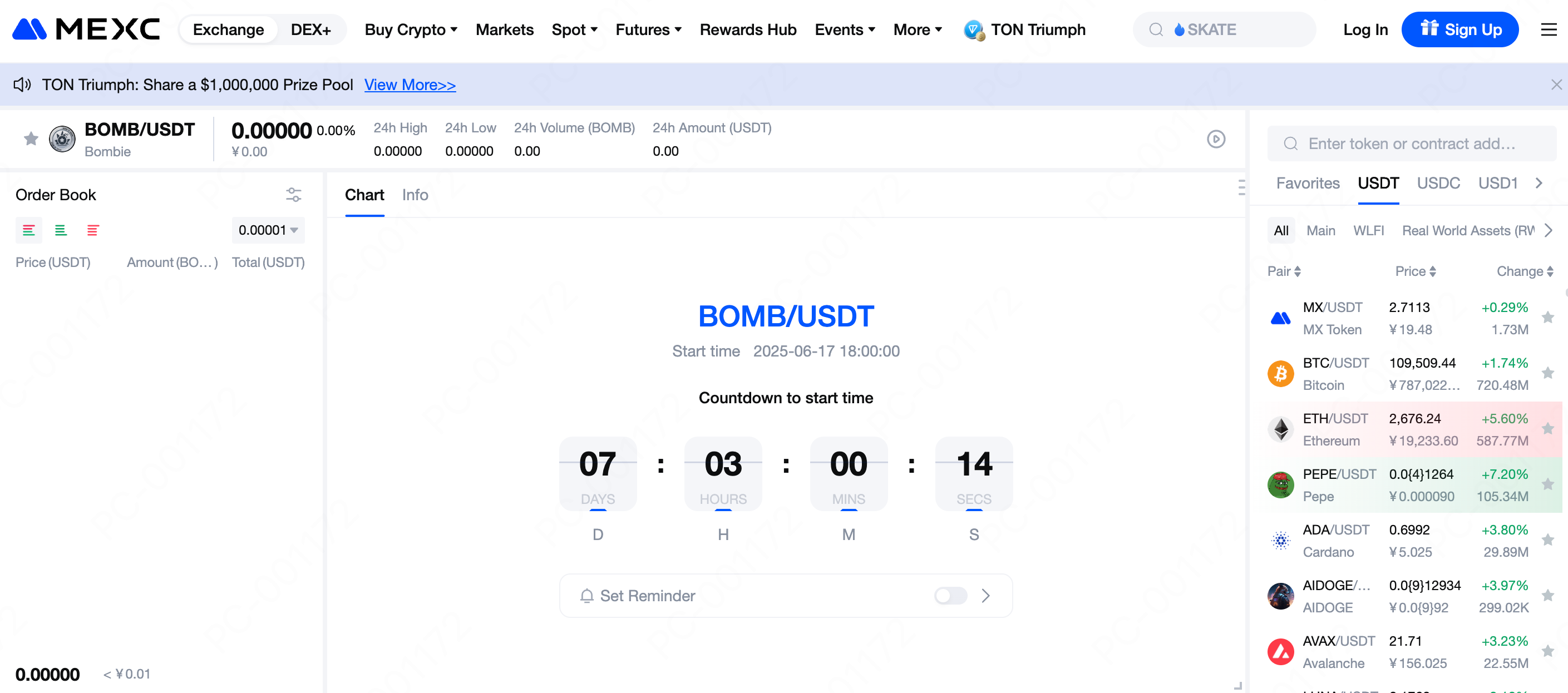
Task: Click Log In
Action: [1365, 30]
